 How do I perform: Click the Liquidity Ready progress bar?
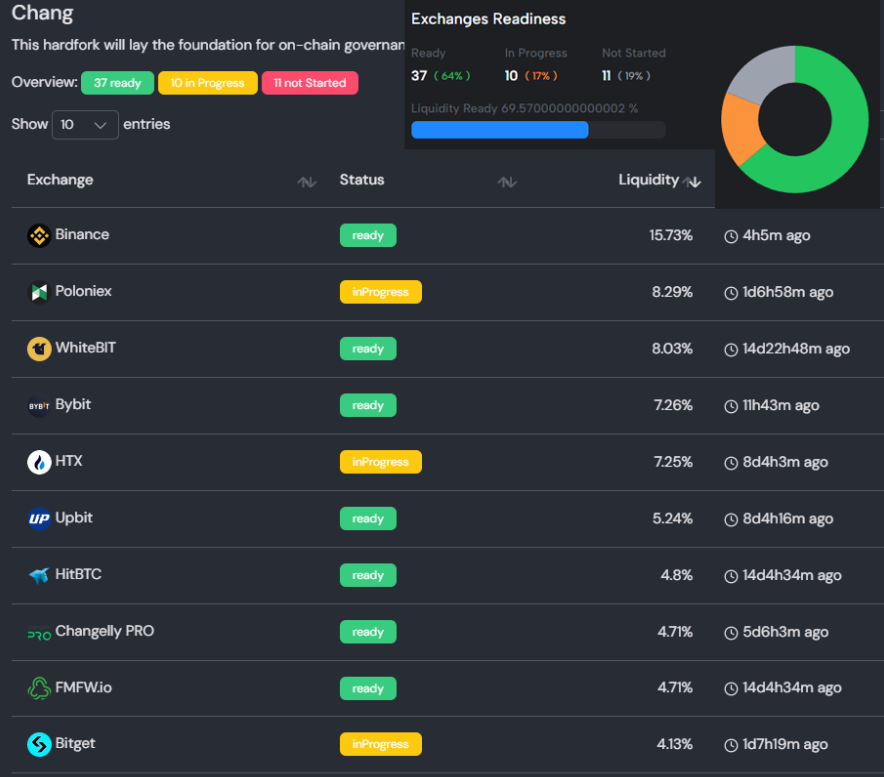coord(538,130)
